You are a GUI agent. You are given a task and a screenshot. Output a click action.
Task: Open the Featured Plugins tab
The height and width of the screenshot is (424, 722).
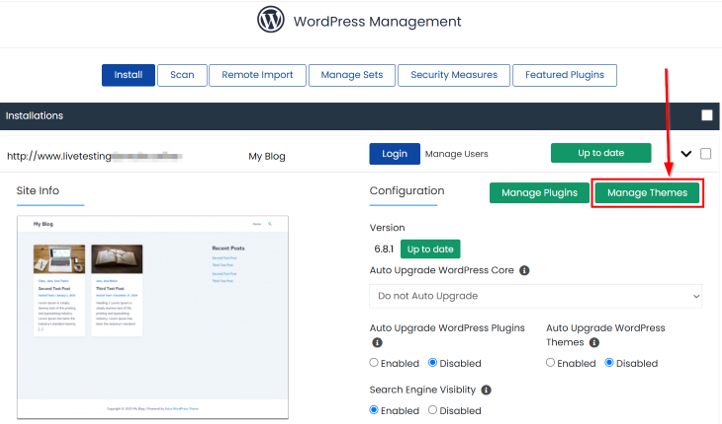click(565, 75)
